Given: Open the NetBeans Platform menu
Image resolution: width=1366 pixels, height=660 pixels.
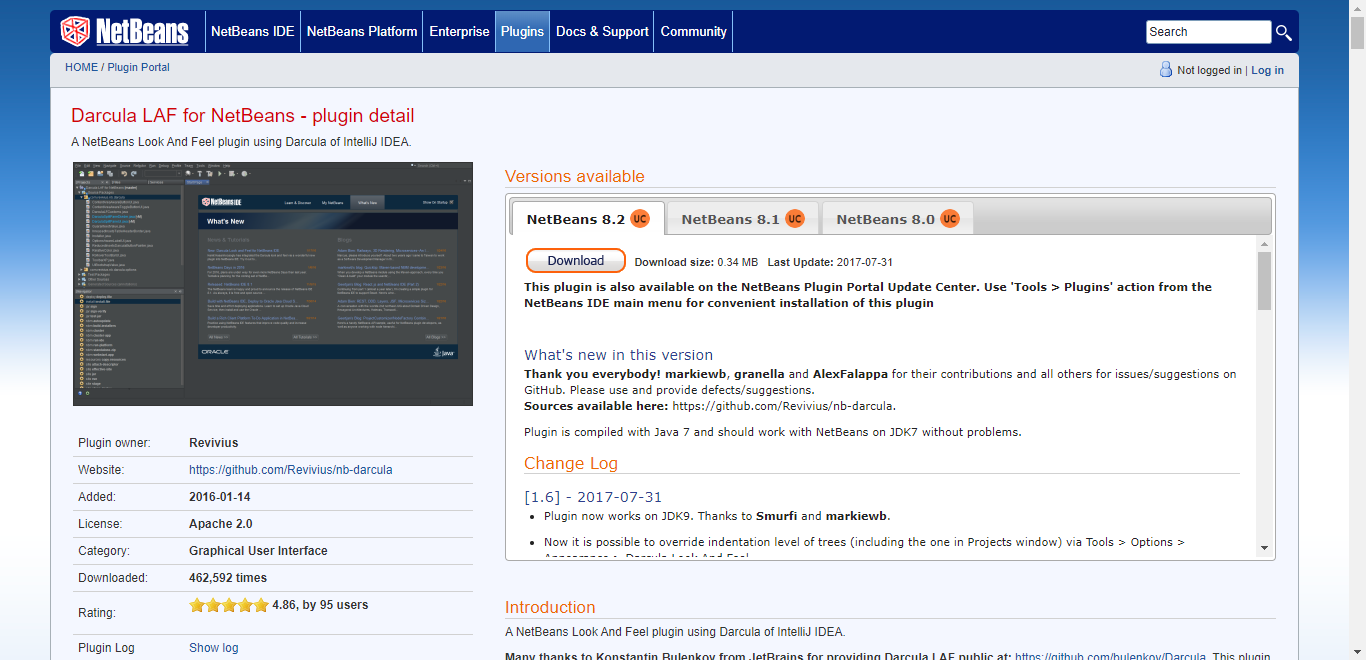Looking at the screenshot, I should (362, 31).
